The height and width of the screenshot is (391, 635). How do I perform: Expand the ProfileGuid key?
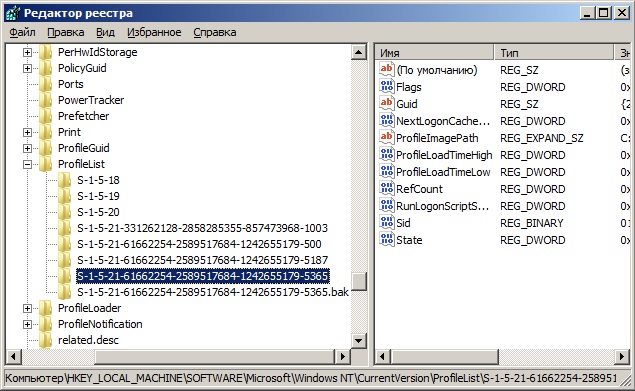[27, 148]
